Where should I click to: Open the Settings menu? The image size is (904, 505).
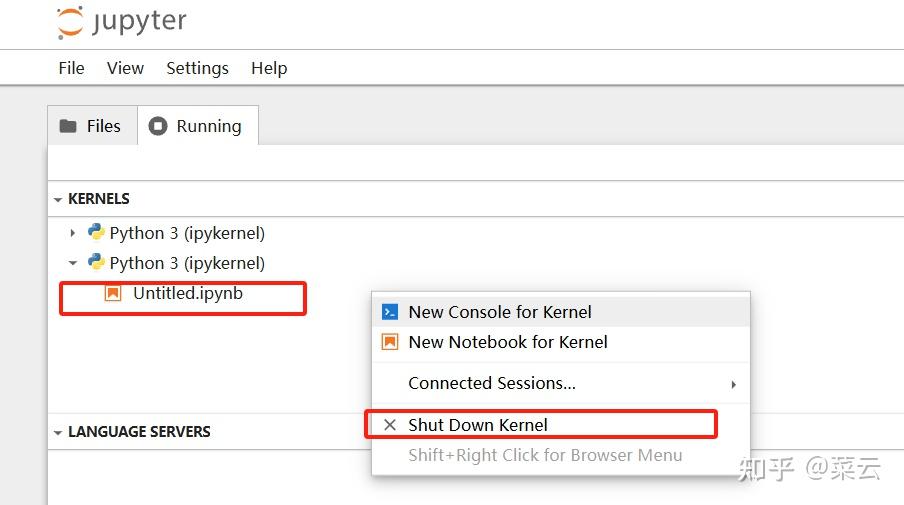pyautogui.click(x=197, y=68)
